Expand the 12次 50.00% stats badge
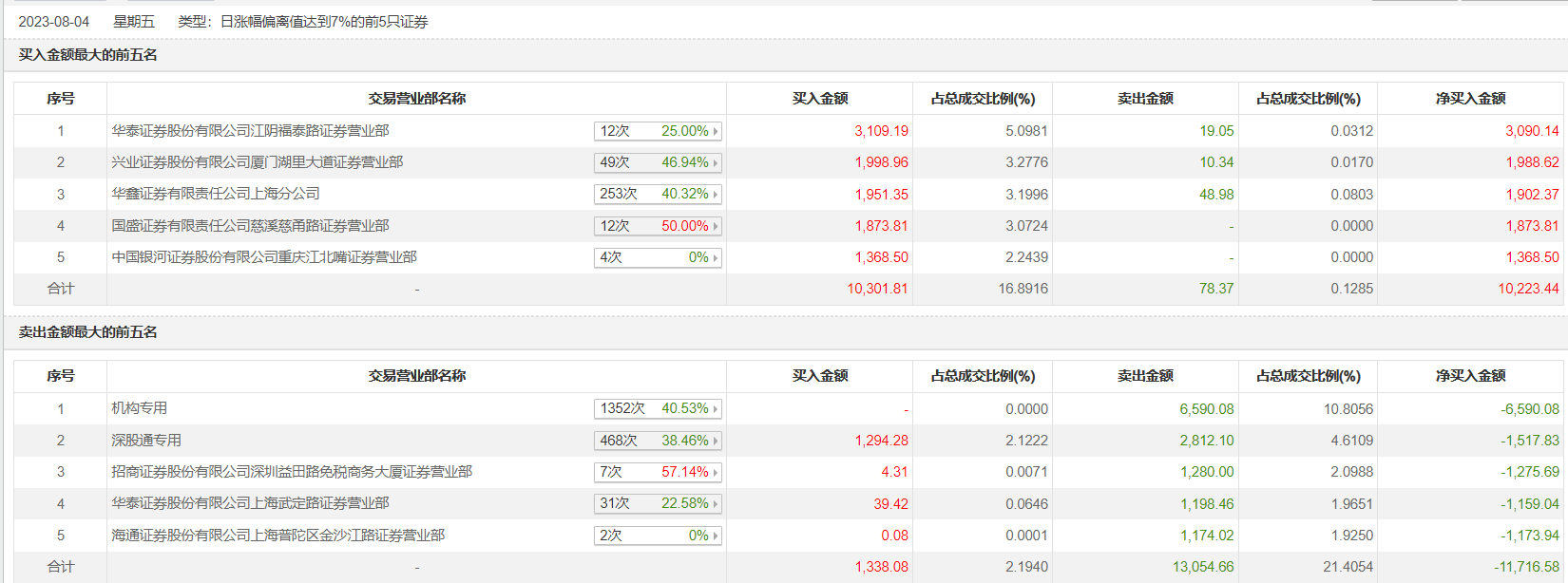This screenshot has height=583, width=1568. (x=658, y=226)
